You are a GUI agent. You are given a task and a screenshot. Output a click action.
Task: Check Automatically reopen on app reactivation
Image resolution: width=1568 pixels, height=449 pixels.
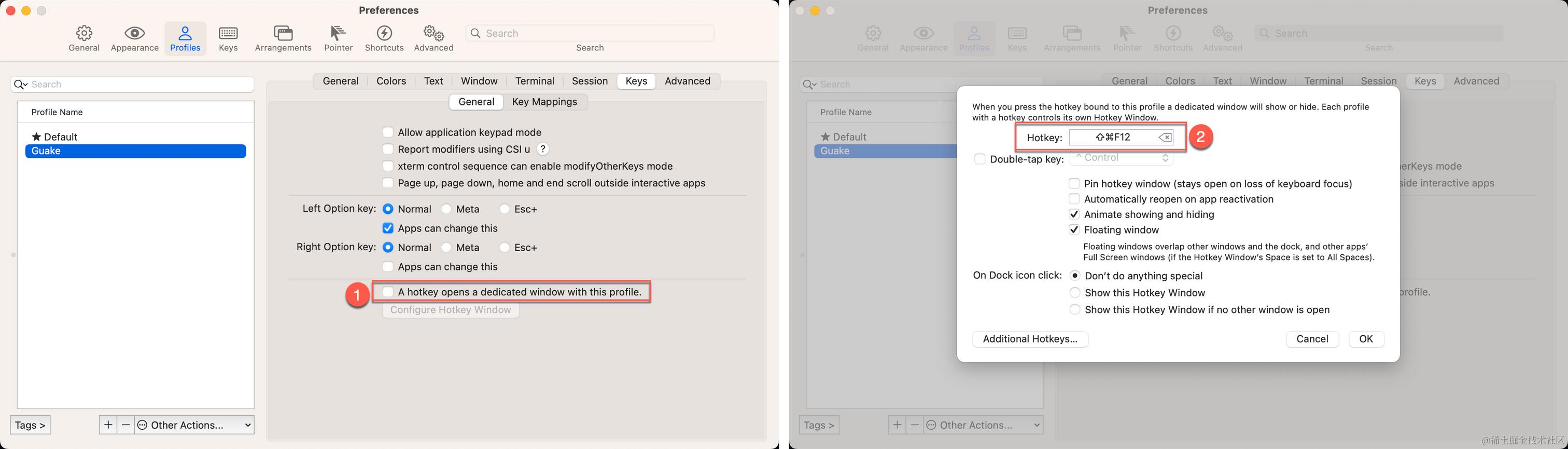pos(1074,199)
